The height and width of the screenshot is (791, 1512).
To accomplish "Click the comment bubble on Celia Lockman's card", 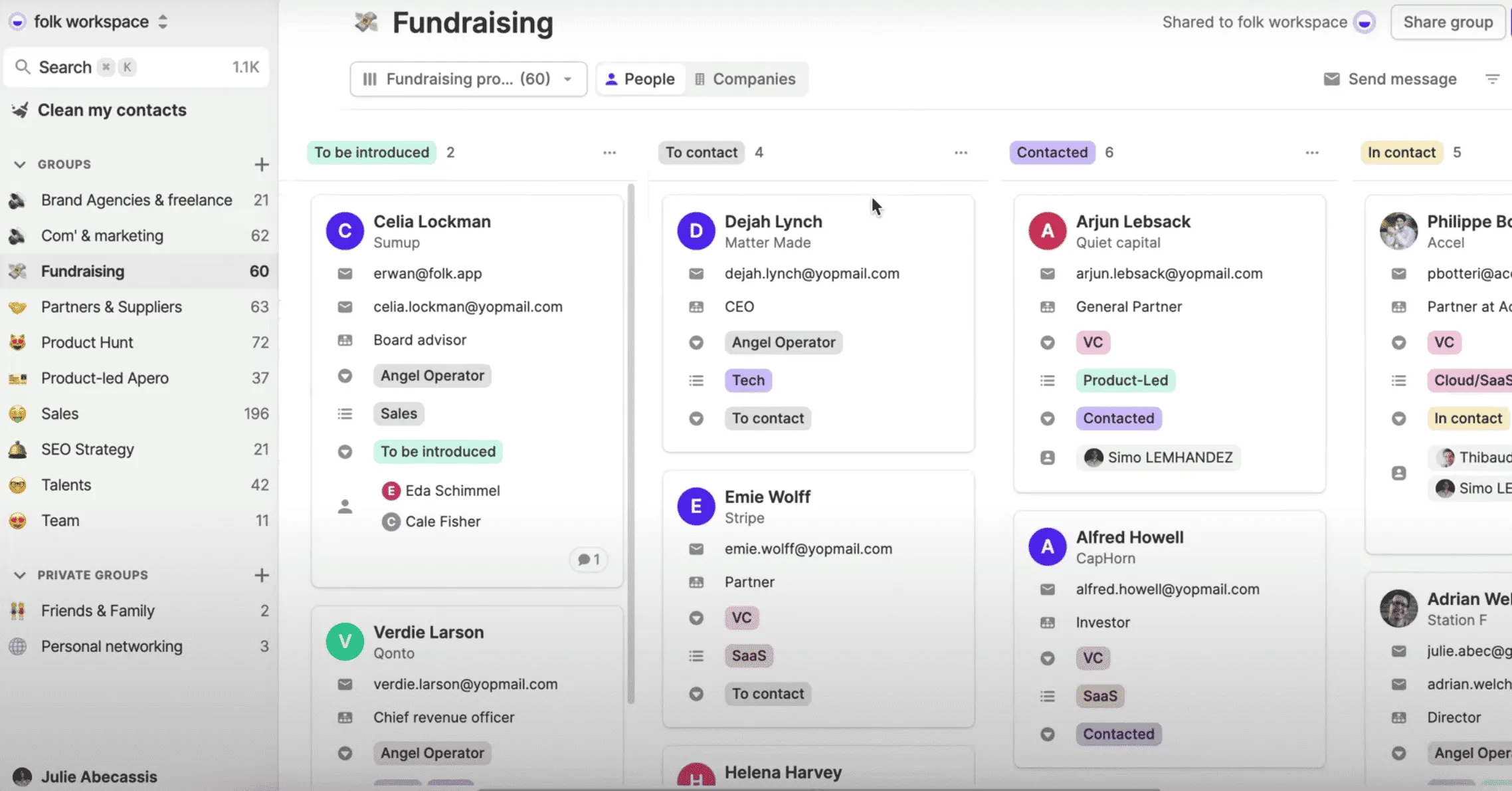I will click(x=589, y=560).
